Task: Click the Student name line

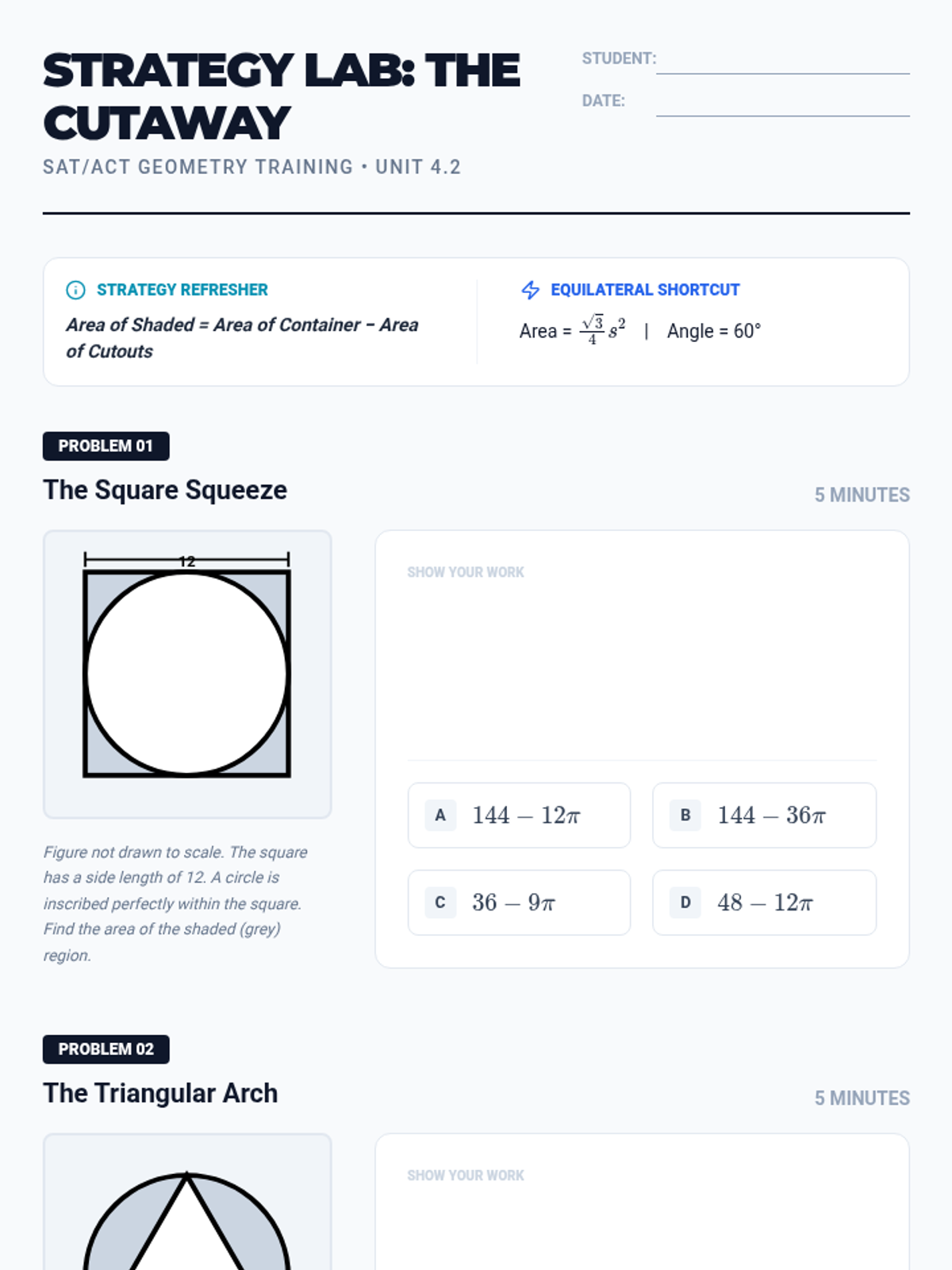Action: [782, 63]
